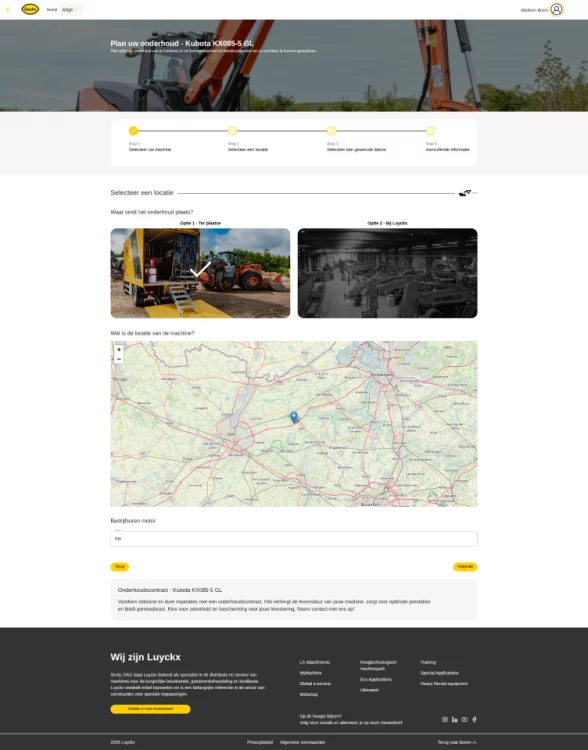Open the Facebook icon in footer
The image size is (588, 750).
tap(474, 719)
